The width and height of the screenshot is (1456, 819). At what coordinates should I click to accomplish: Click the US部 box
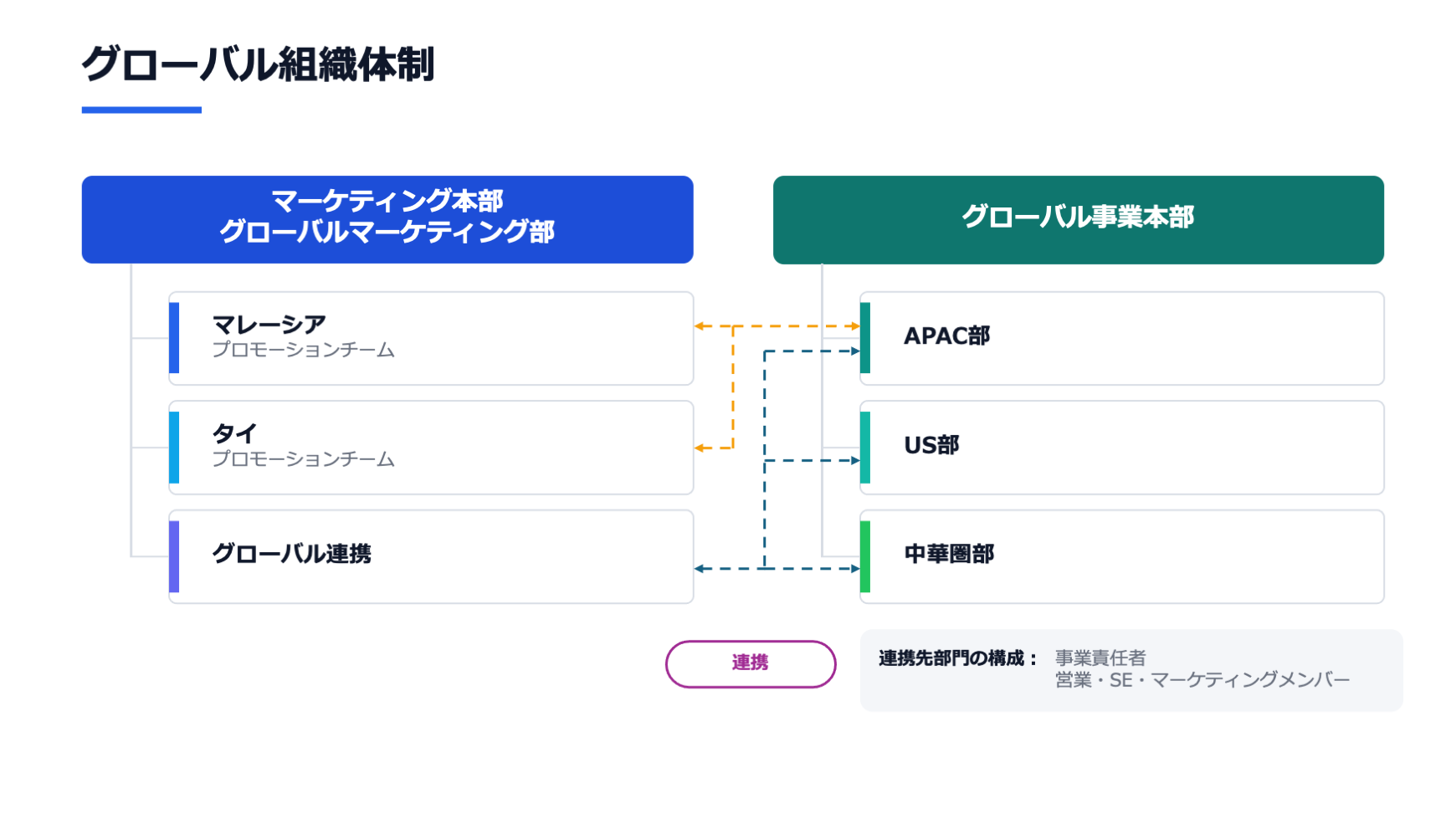coord(1122,448)
